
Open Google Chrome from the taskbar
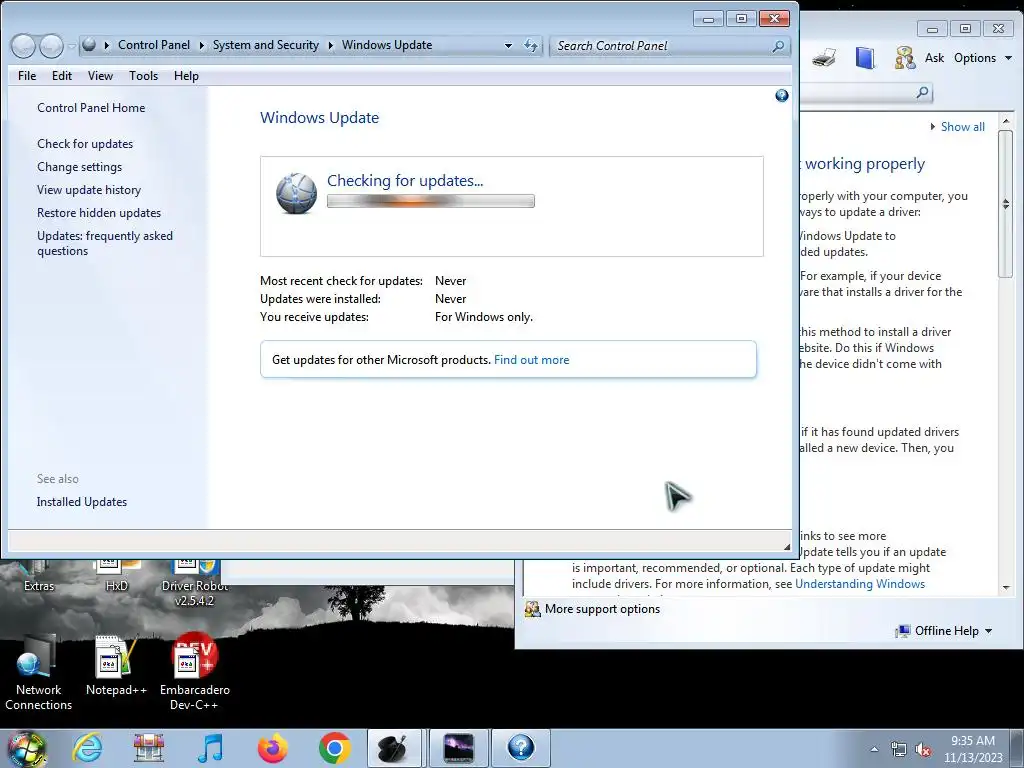click(x=334, y=748)
